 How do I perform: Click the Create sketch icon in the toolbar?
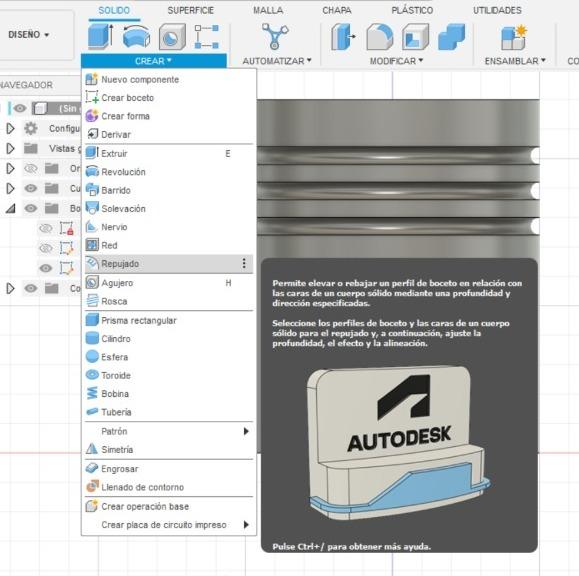click(x=207, y=37)
